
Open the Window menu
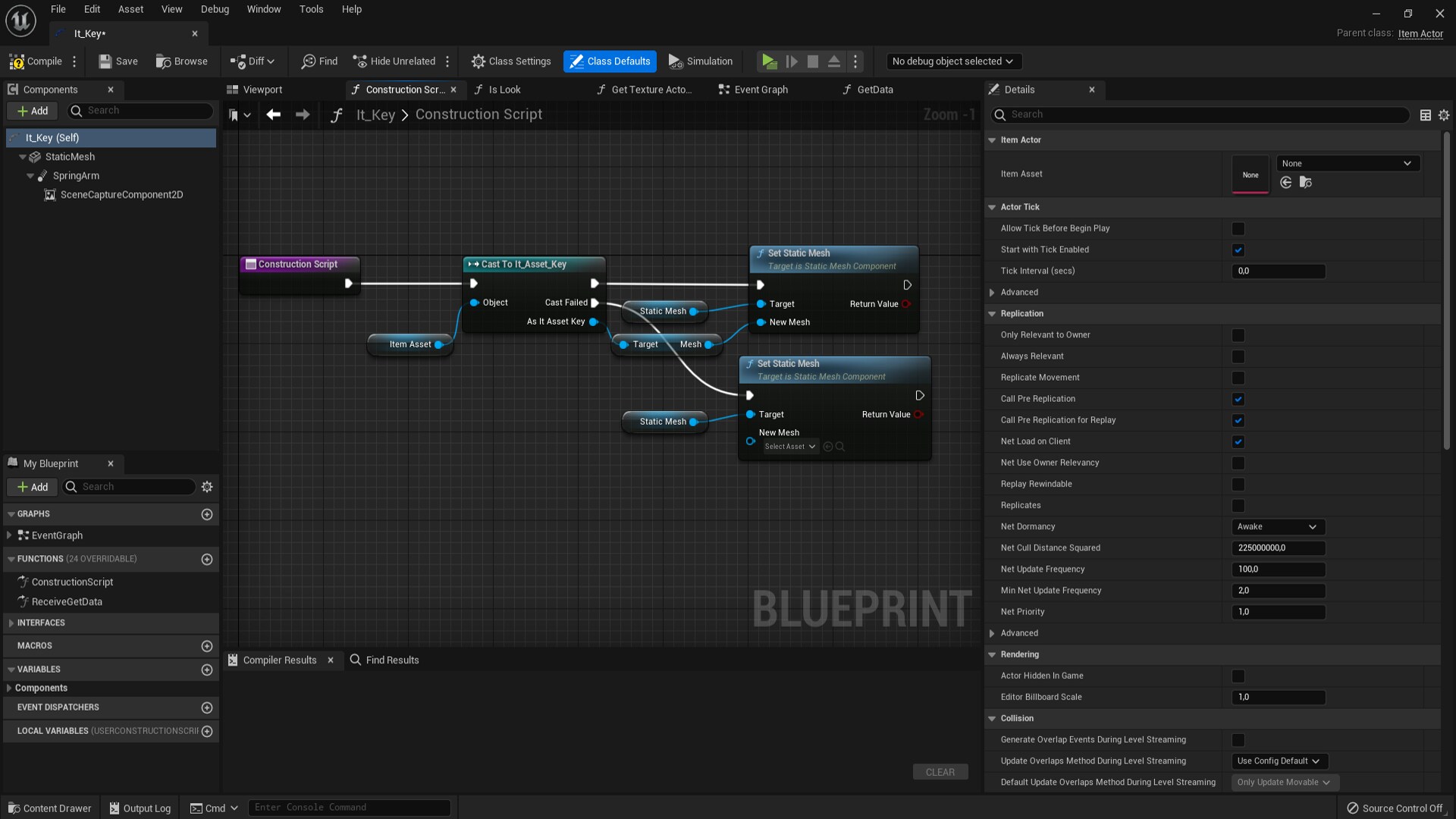264,9
